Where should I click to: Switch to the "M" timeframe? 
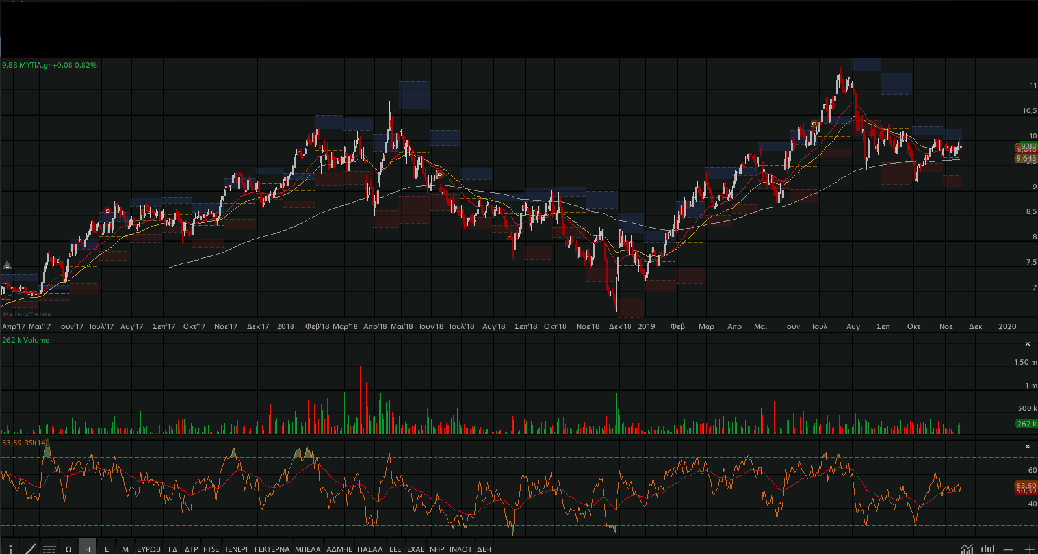(124, 548)
